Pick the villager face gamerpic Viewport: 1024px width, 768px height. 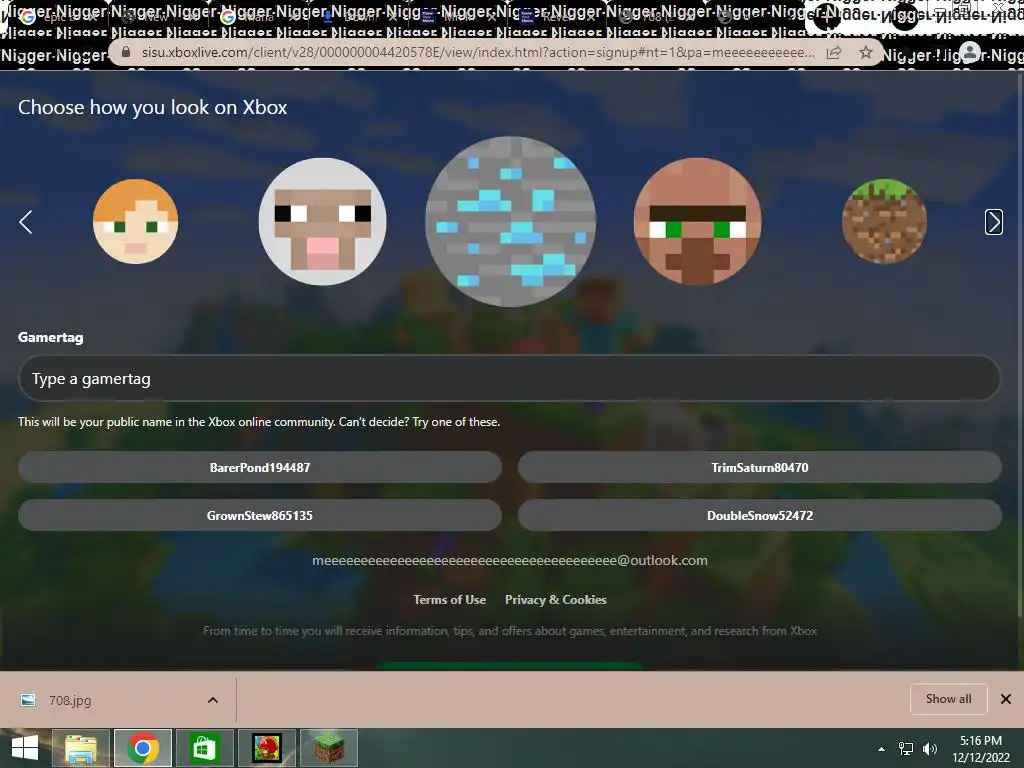click(697, 221)
